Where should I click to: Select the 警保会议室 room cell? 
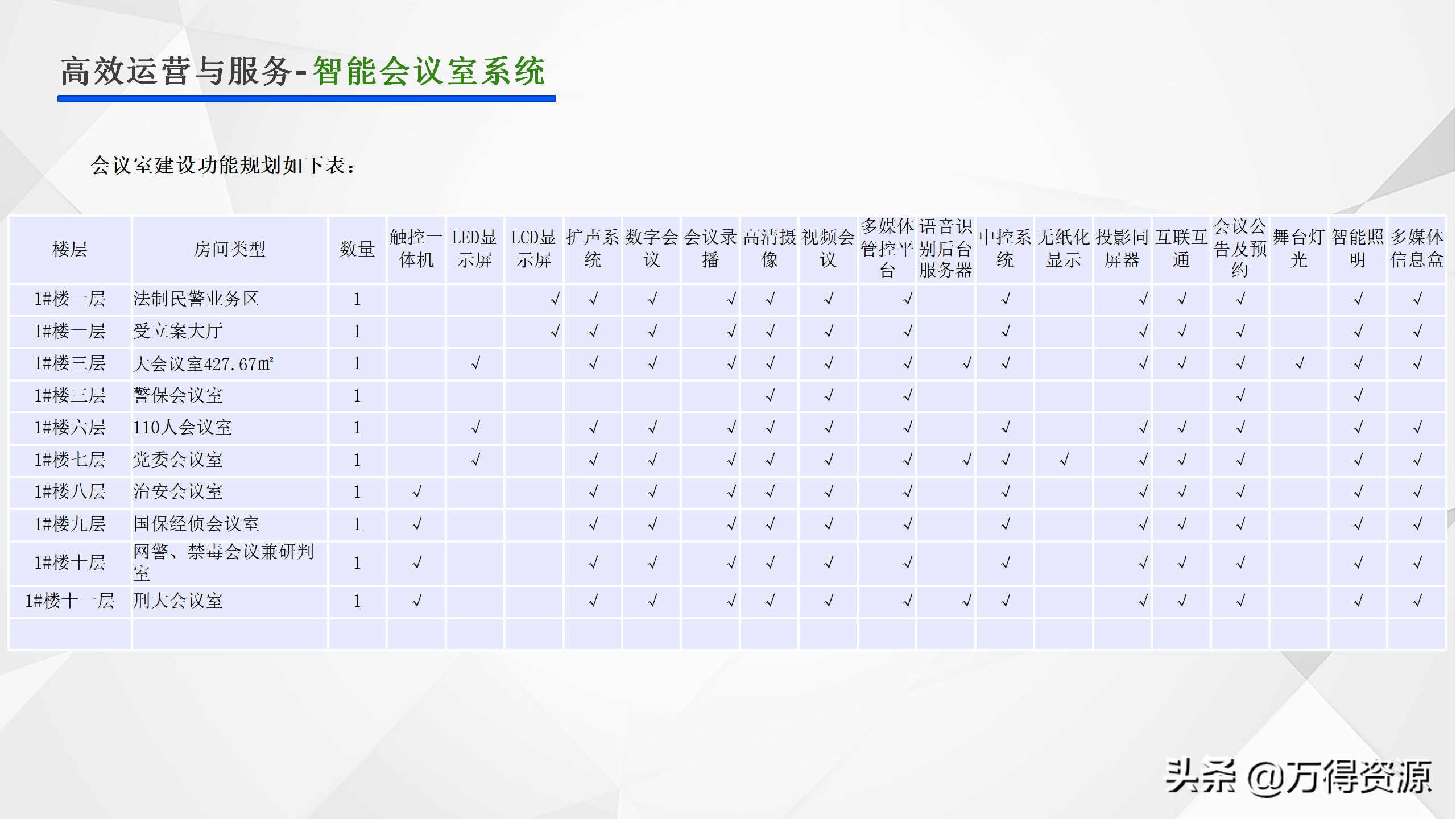click(x=178, y=395)
